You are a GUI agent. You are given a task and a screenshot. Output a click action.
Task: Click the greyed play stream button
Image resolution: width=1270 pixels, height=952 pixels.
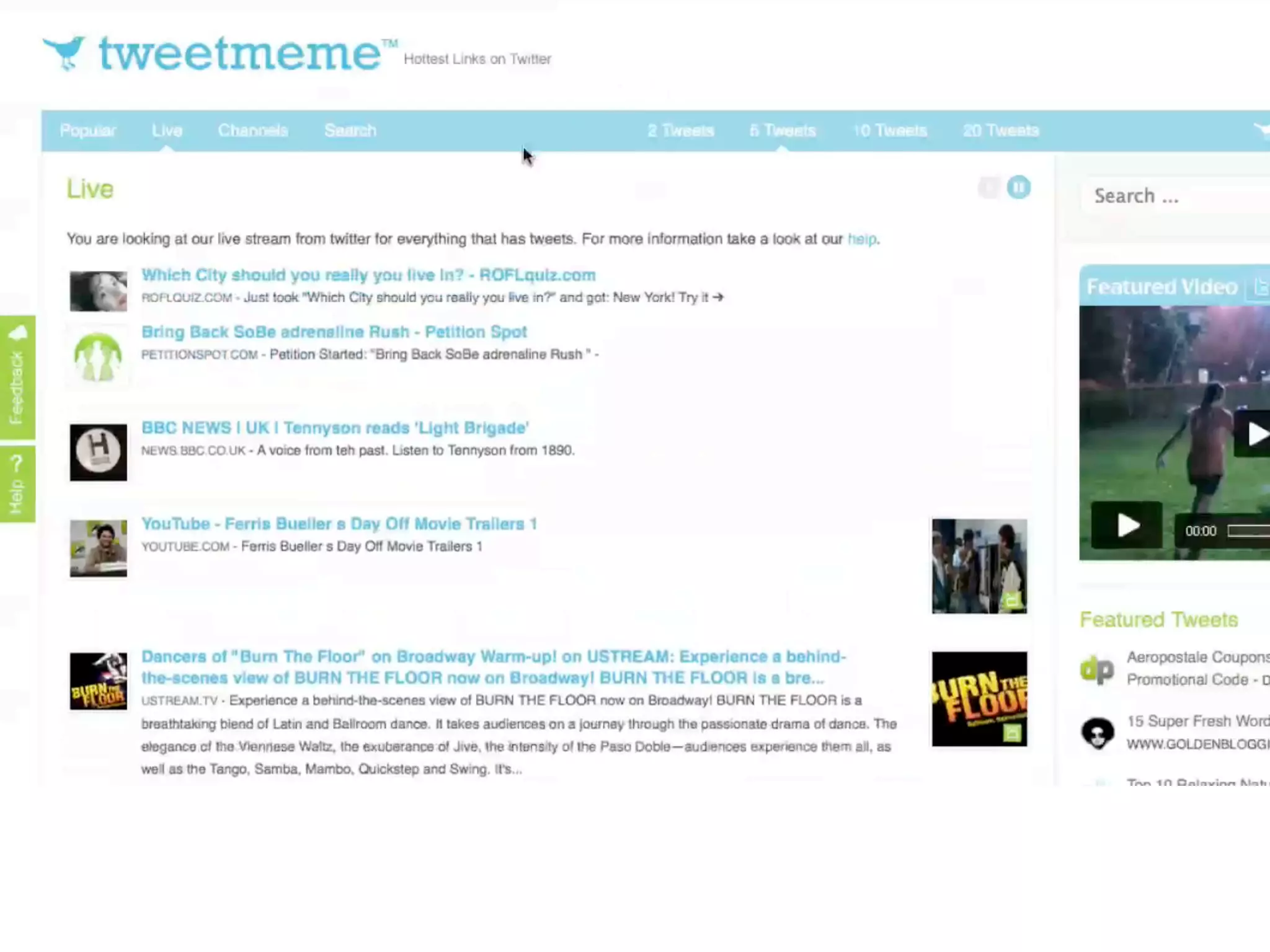(990, 187)
